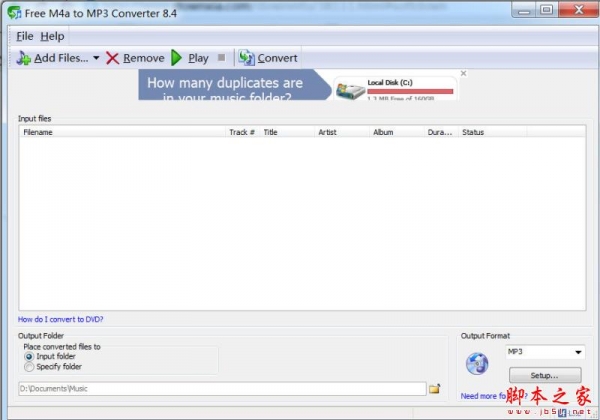
Task: Close the duplicates advertisement banner
Action: click(463, 73)
